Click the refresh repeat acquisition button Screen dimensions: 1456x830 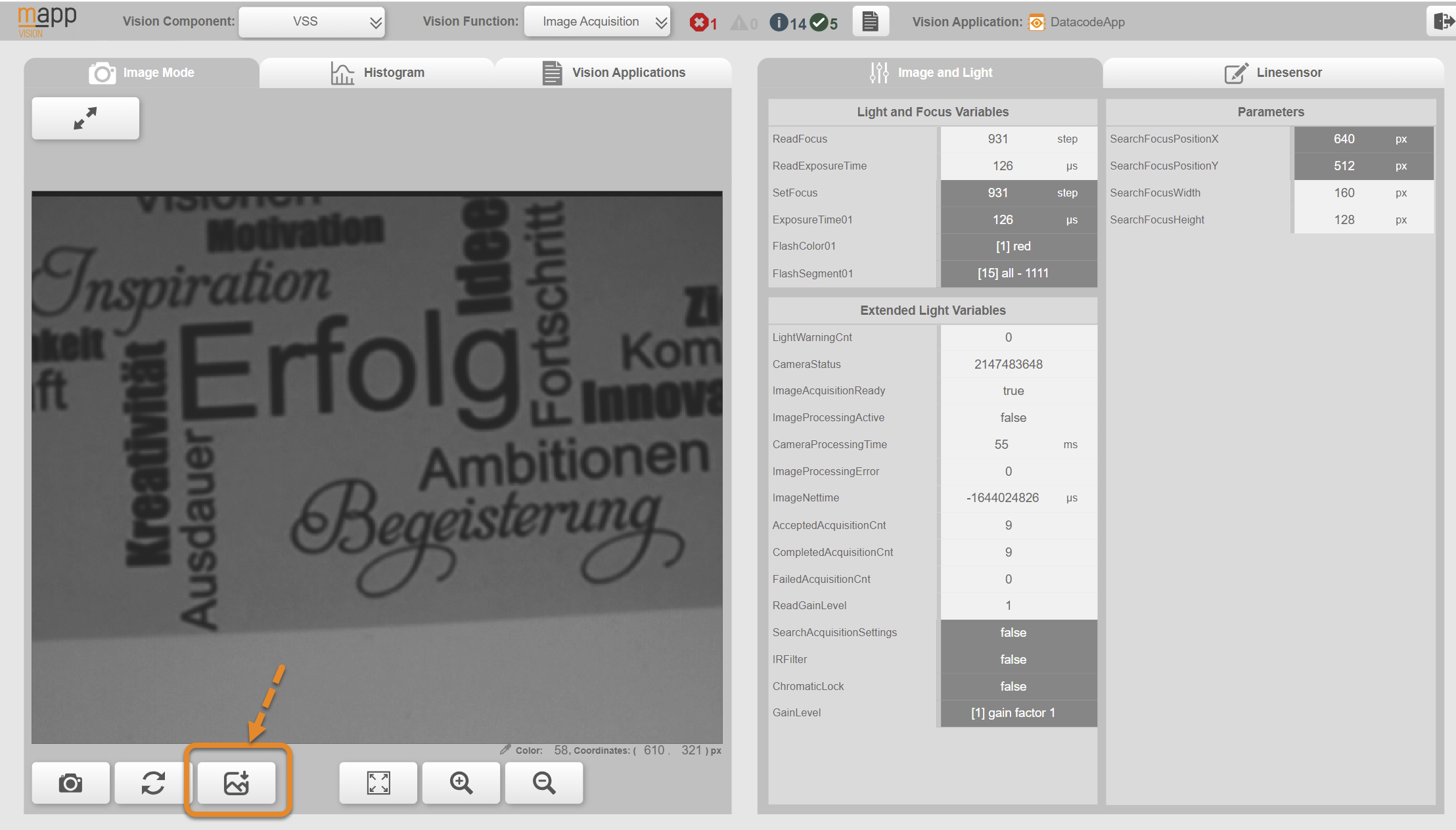(x=153, y=783)
